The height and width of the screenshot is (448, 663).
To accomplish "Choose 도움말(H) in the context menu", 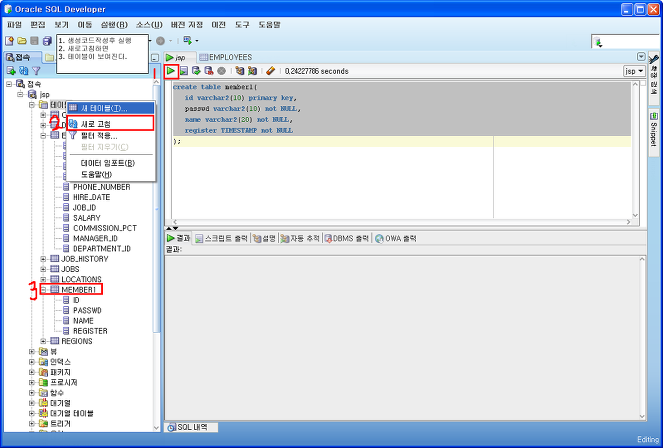I will click(x=110, y=175).
